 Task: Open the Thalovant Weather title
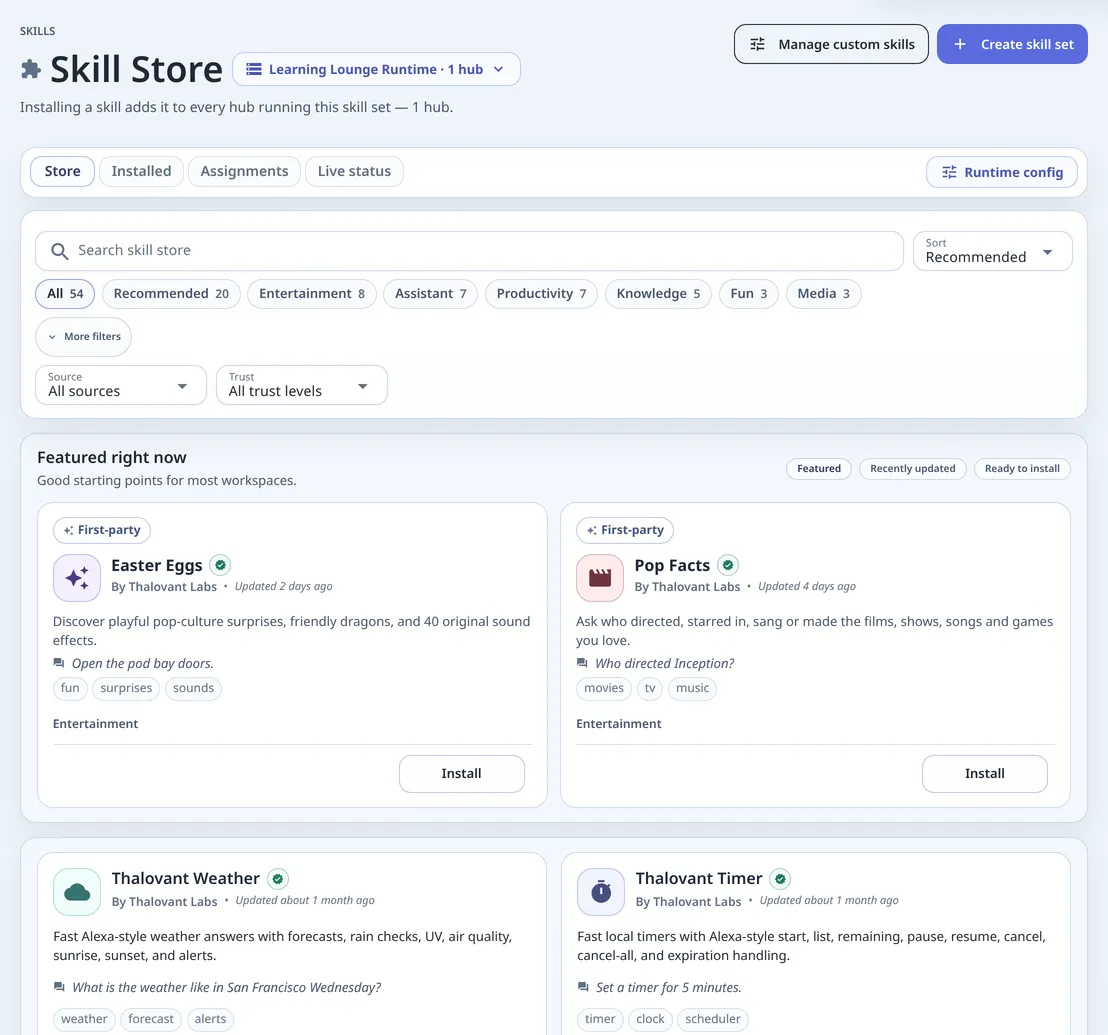pyautogui.click(x=186, y=878)
